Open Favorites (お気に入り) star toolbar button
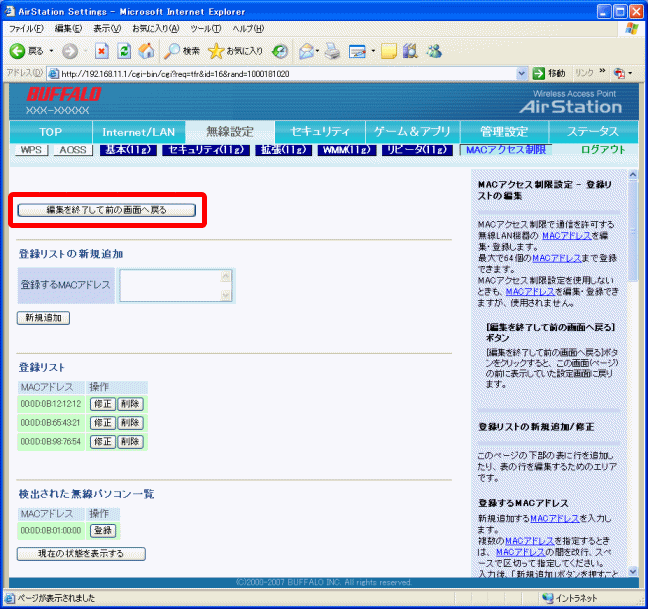Viewport: 648px width, 609px height. (x=235, y=51)
